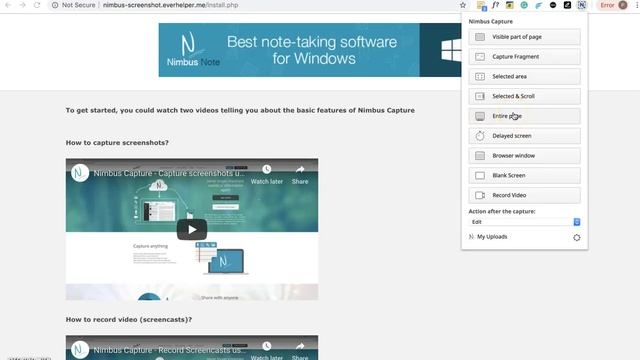The image size is (640, 360).
Task: Open the Nimbus Note Windows banner ad
Action: 310,50
